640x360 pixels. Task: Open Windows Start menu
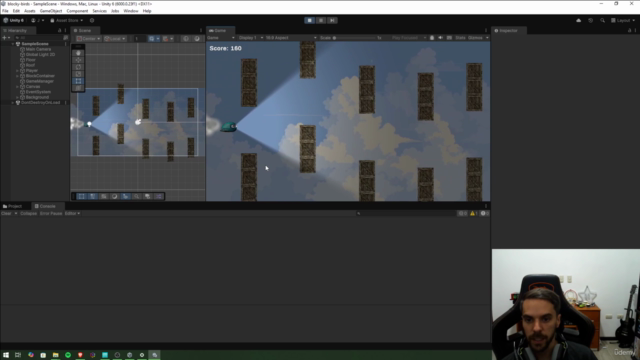pyautogui.click(x=6, y=355)
